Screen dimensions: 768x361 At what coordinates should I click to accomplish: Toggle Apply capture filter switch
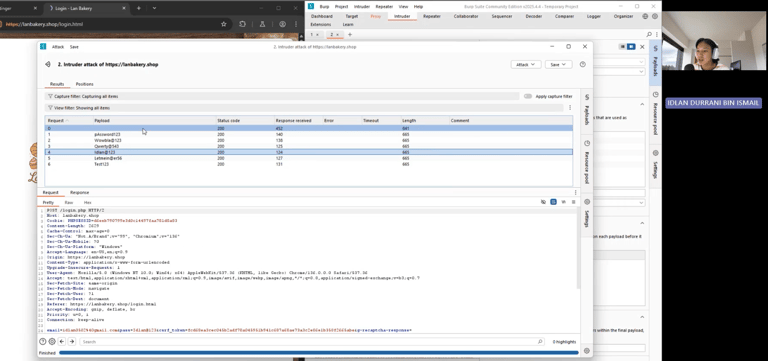coord(528,96)
